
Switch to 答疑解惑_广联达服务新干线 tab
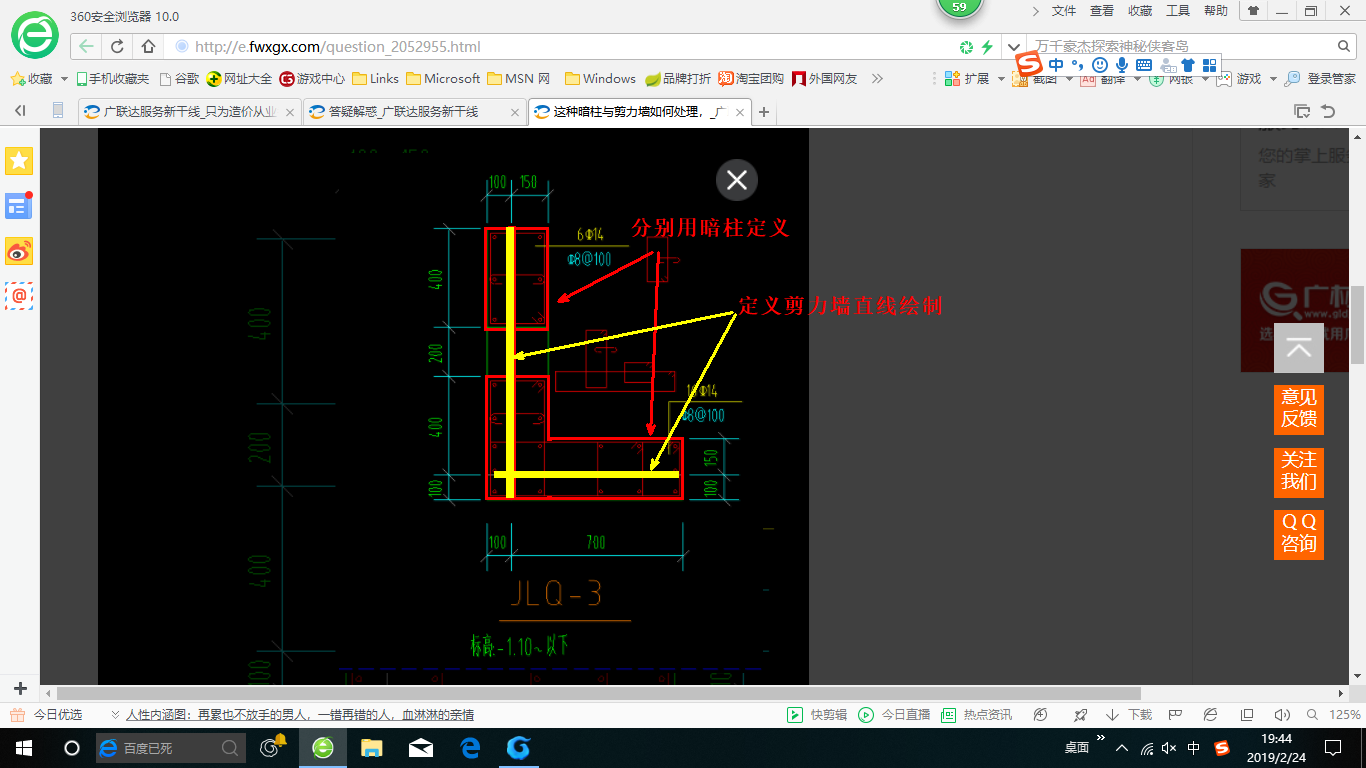click(x=414, y=112)
